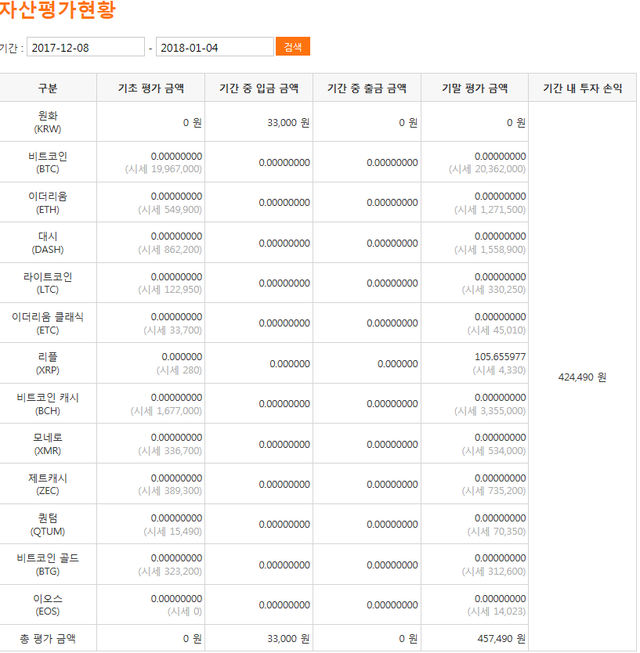Select the 기간 중 출금 금액 header
The width and height of the screenshot is (640, 653).
367,88
